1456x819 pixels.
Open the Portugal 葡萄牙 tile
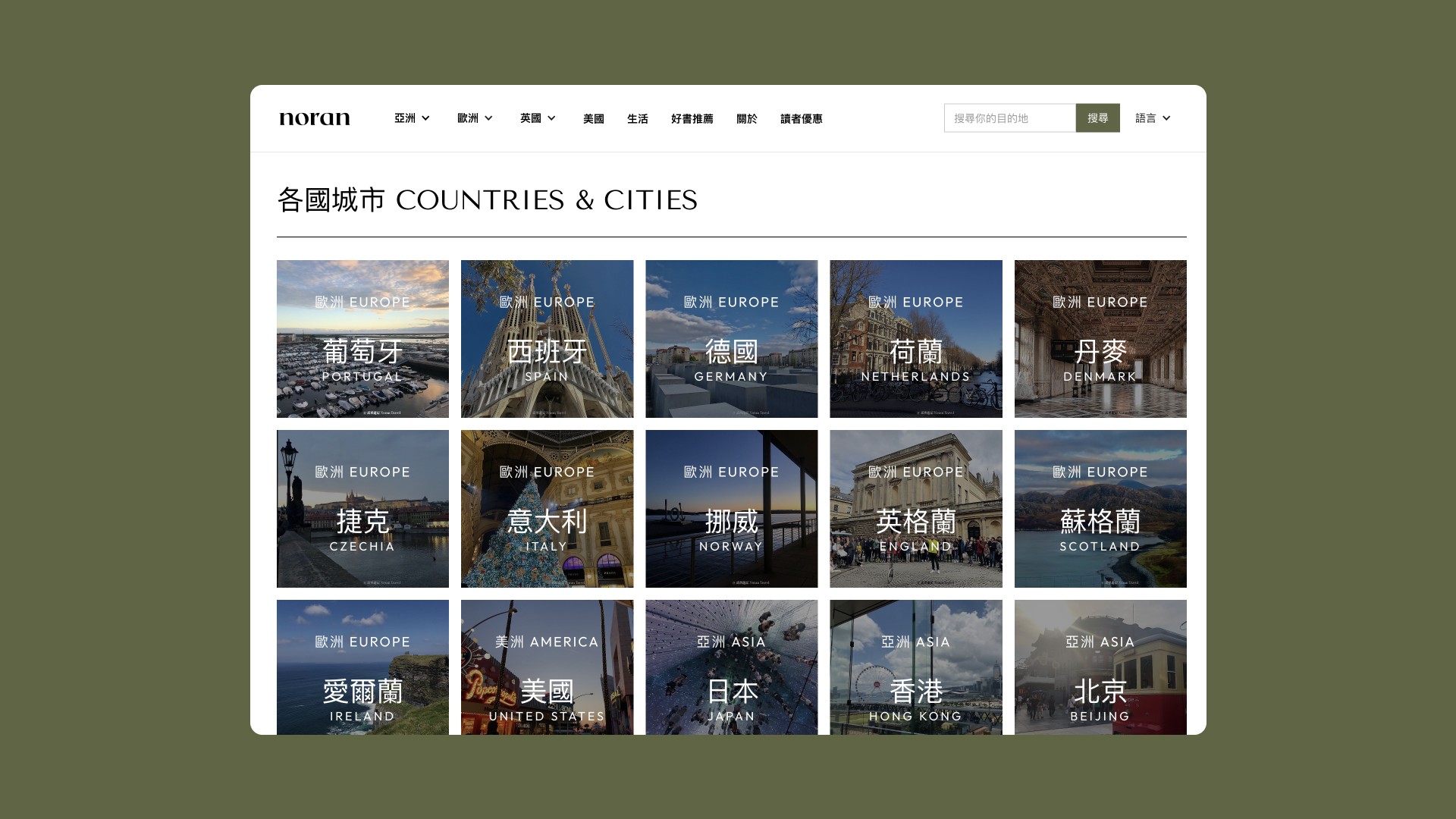tap(362, 339)
